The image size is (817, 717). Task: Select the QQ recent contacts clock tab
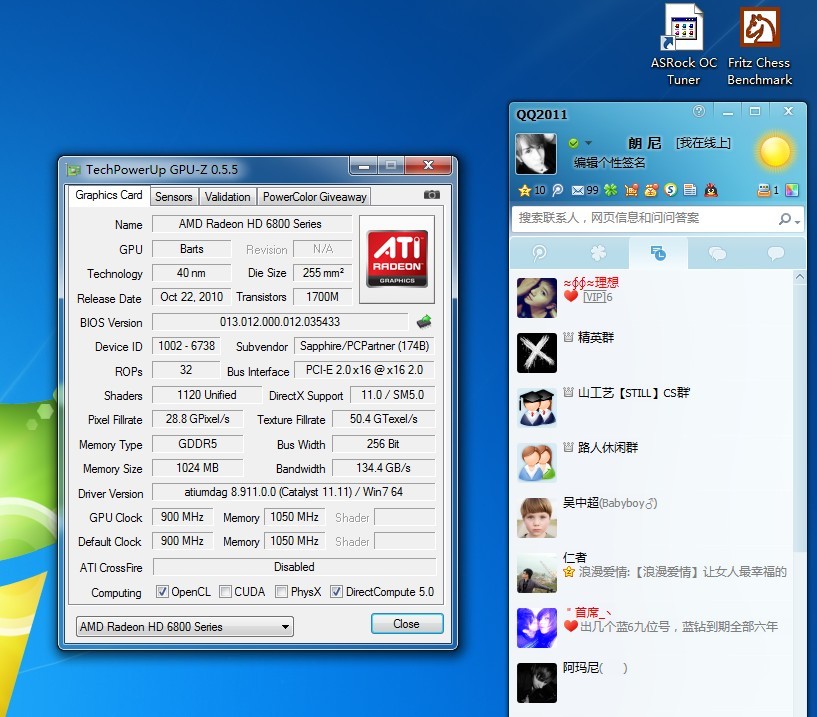pos(658,253)
